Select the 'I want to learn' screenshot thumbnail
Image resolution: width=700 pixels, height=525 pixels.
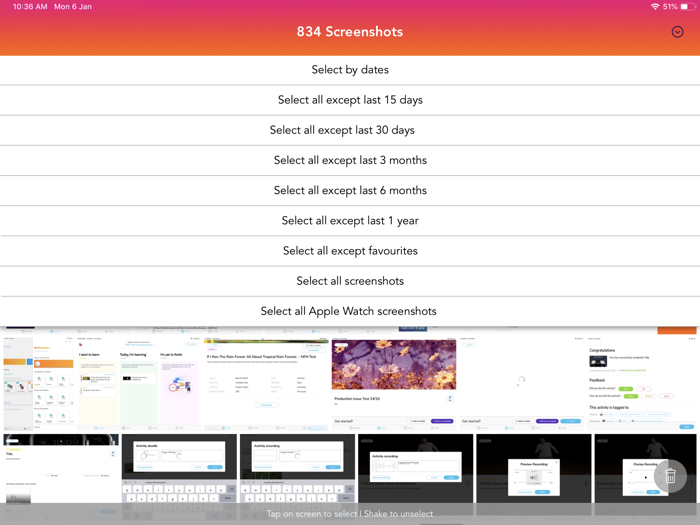coord(98,380)
